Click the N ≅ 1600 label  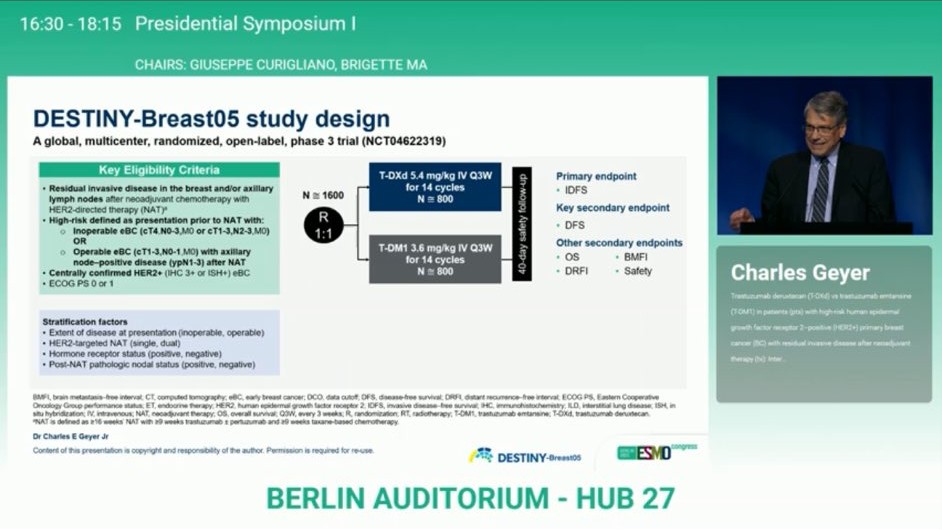[323, 194]
